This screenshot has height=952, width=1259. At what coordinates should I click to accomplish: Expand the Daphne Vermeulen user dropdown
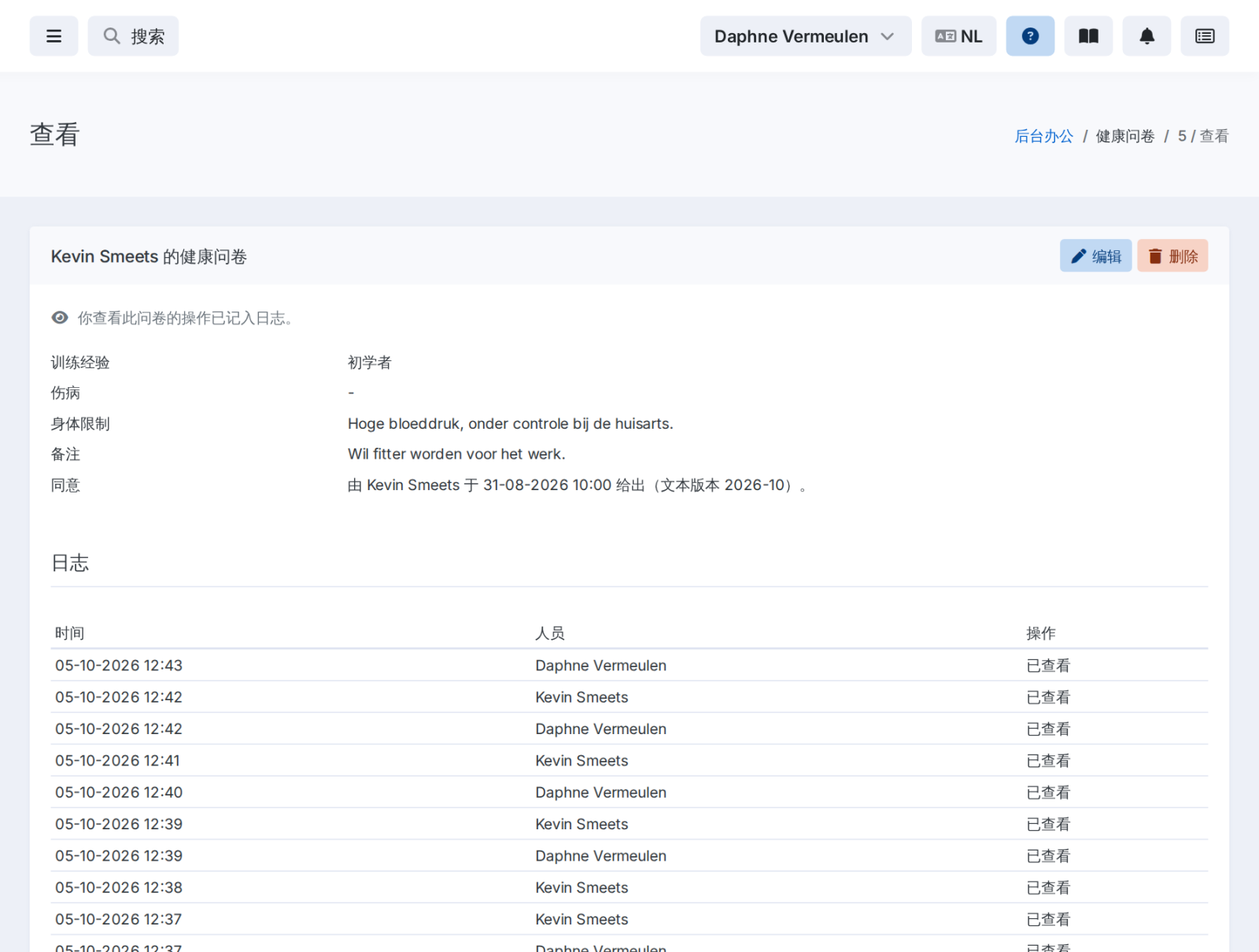[x=806, y=36]
